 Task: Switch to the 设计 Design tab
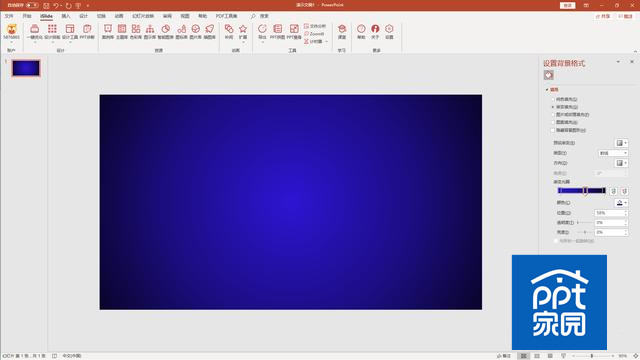point(83,16)
